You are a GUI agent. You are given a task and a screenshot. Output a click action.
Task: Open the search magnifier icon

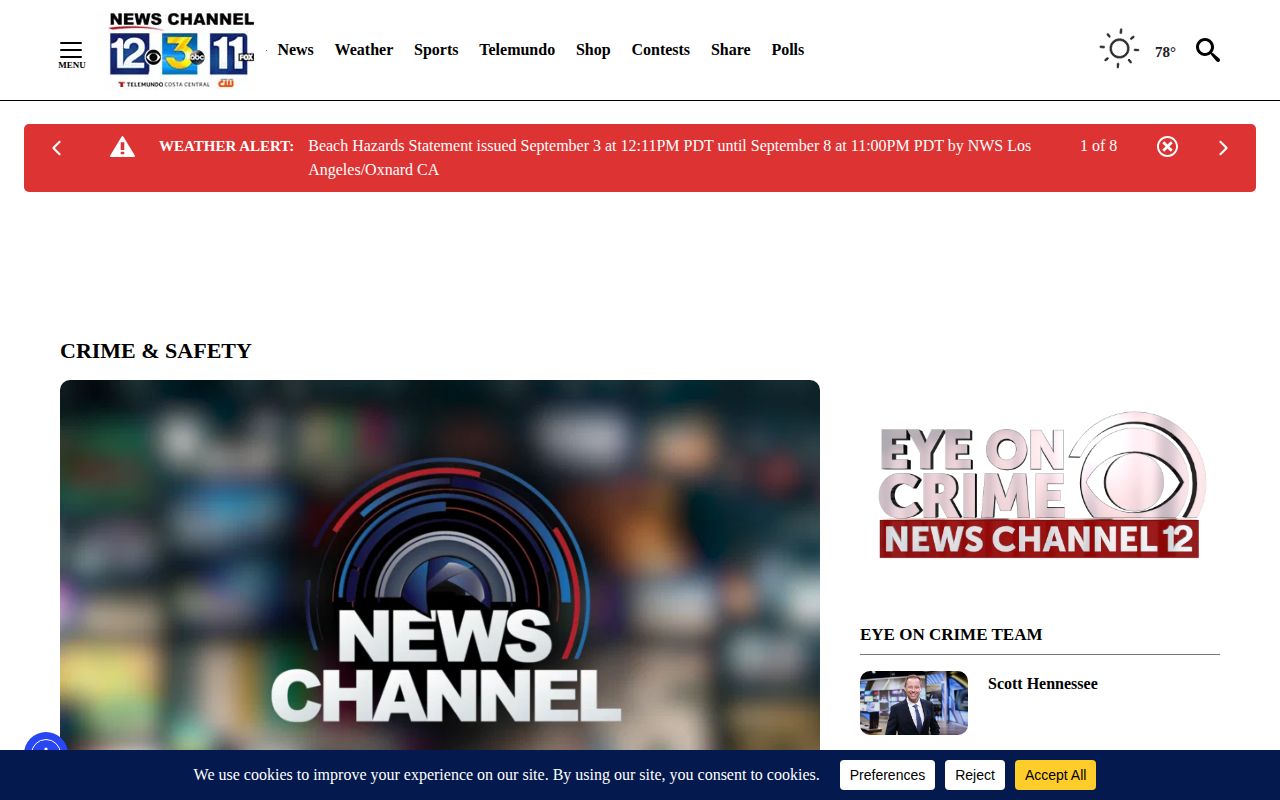[x=1208, y=50]
